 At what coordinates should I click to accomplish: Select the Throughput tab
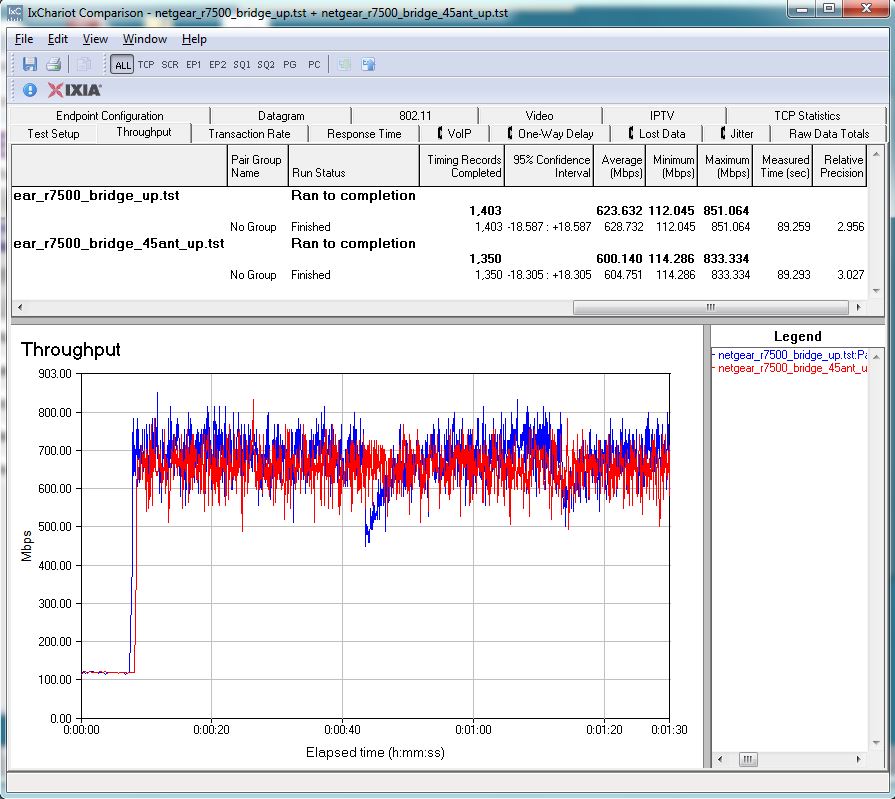(144, 132)
